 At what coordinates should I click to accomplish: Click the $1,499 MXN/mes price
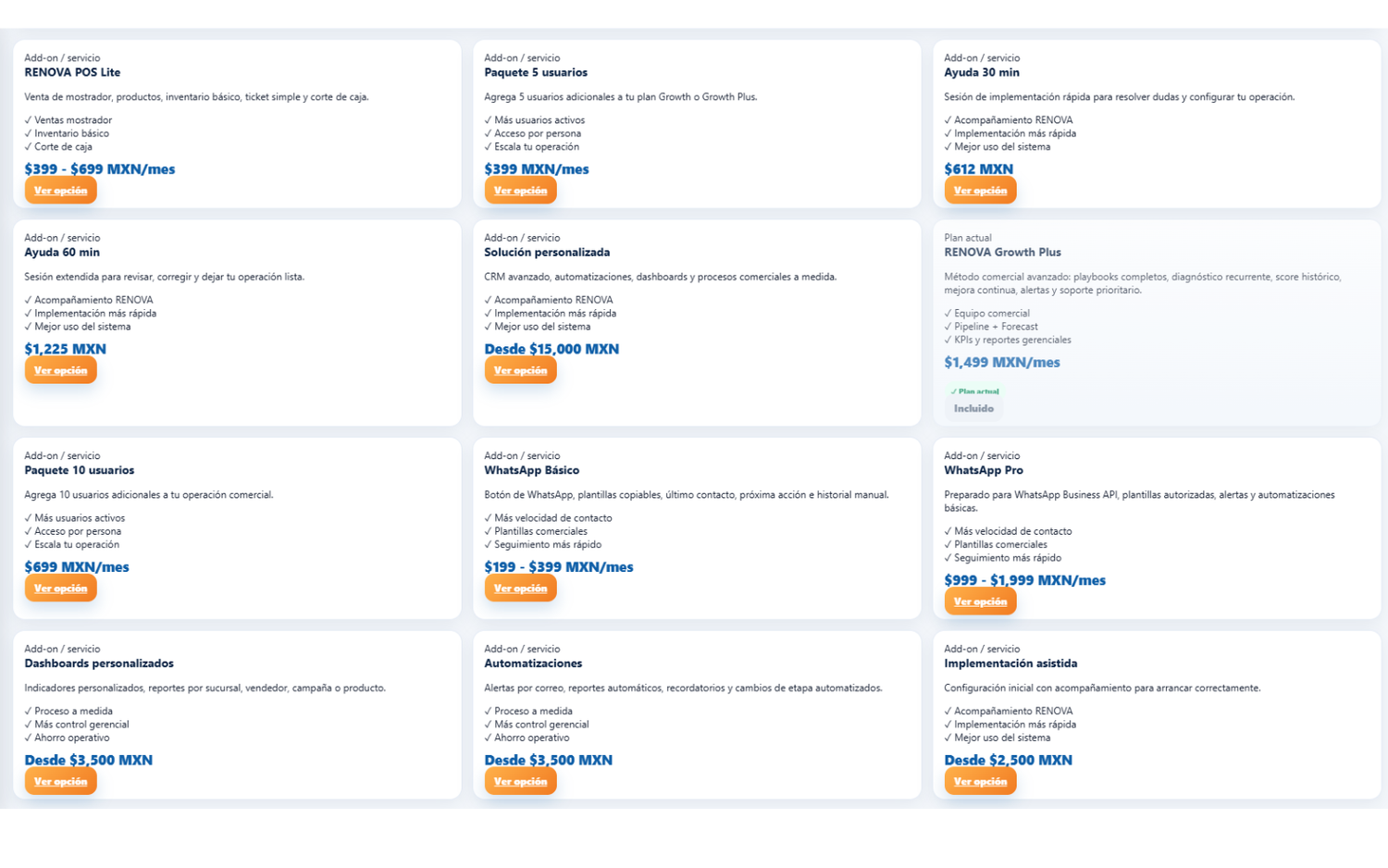point(1002,363)
